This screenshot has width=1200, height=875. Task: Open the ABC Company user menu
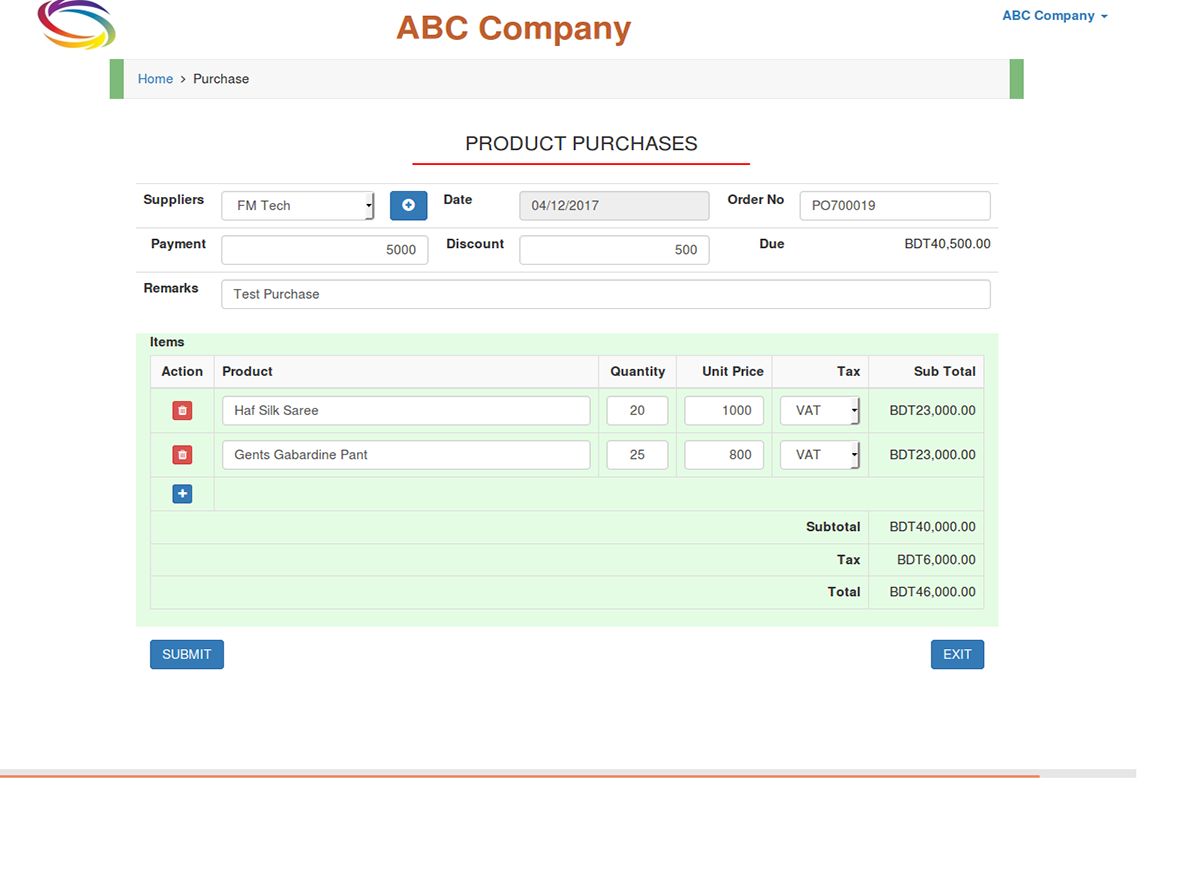[1054, 16]
